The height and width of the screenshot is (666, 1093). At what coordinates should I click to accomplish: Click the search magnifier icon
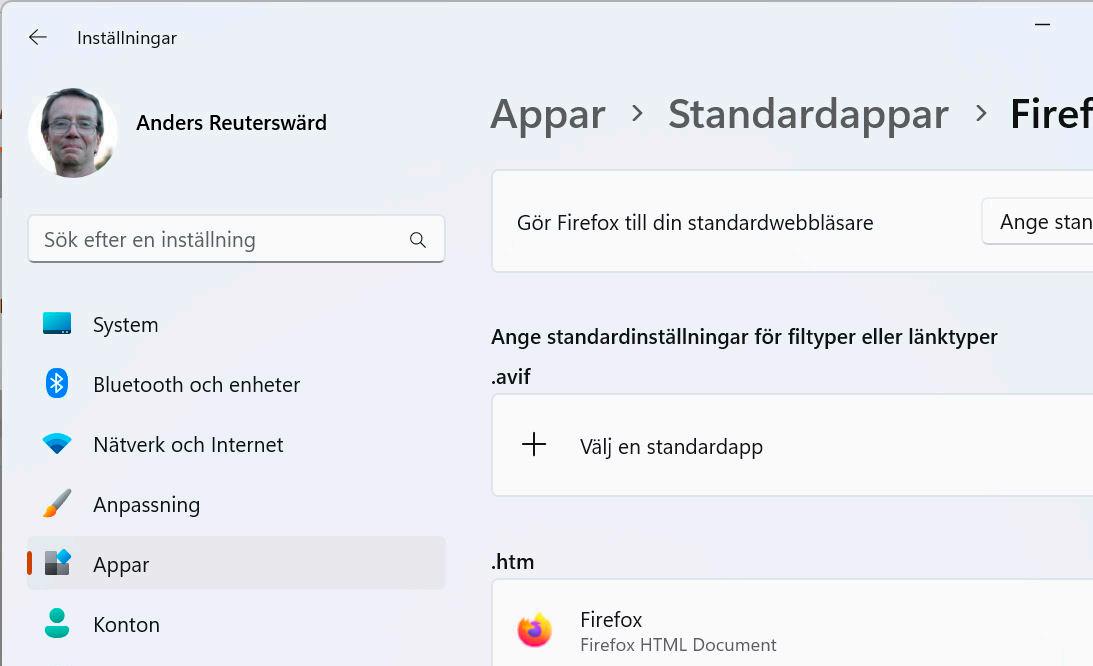(x=418, y=240)
